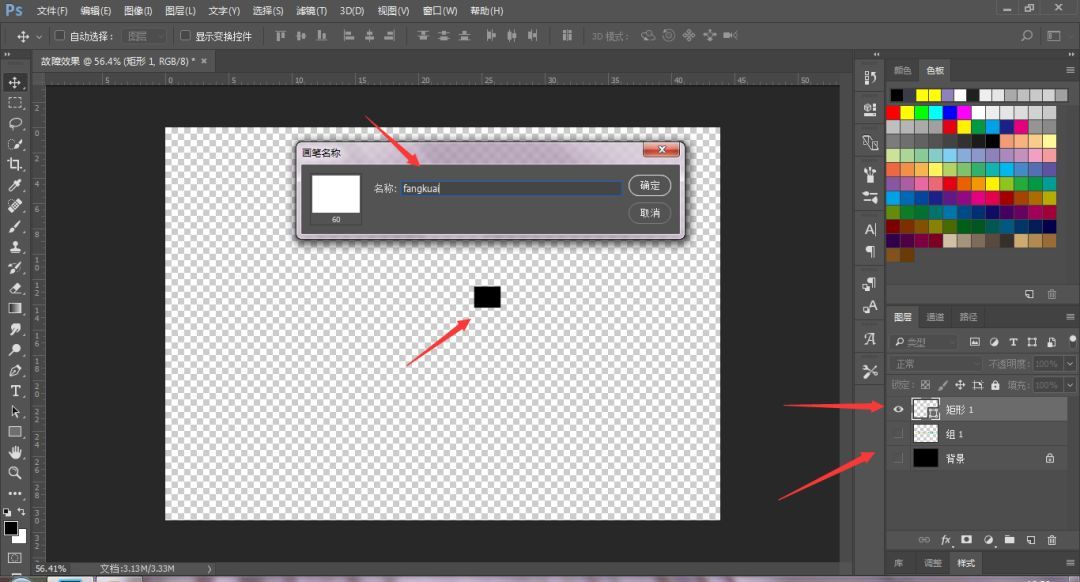
Task: Select the Lasso tool
Action: 14,123
